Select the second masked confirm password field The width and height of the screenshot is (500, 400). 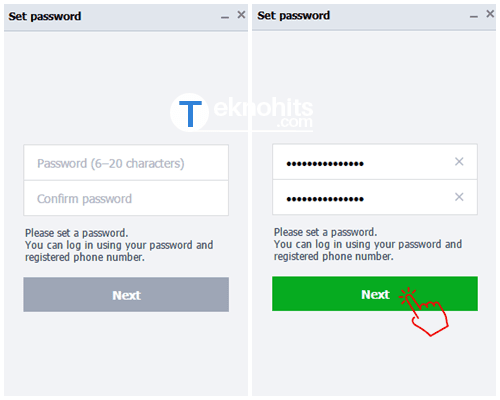click(x=375, y=197)
